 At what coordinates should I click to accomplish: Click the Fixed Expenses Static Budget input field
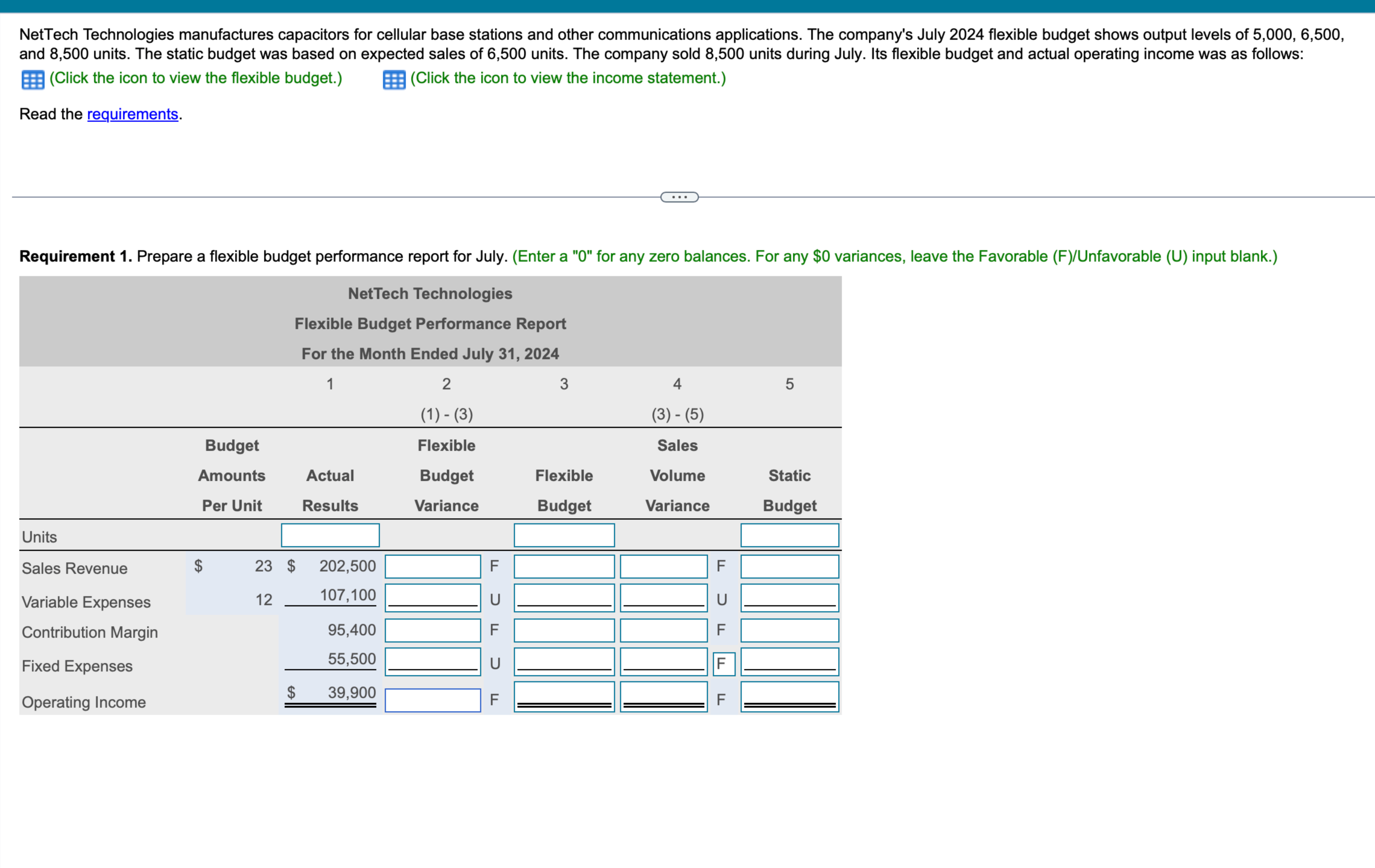coord(789,662)
